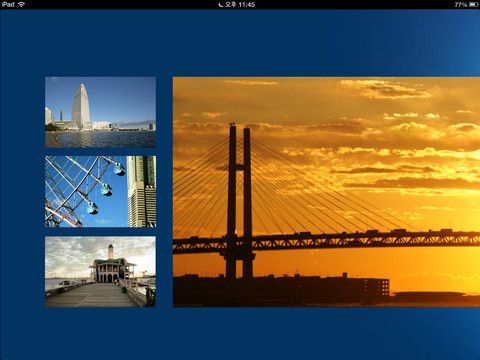Viewport: 480px width, 360px height.
Task: Open the tall white skyscraper thumbnail
Action: click(x=100, y=112)
